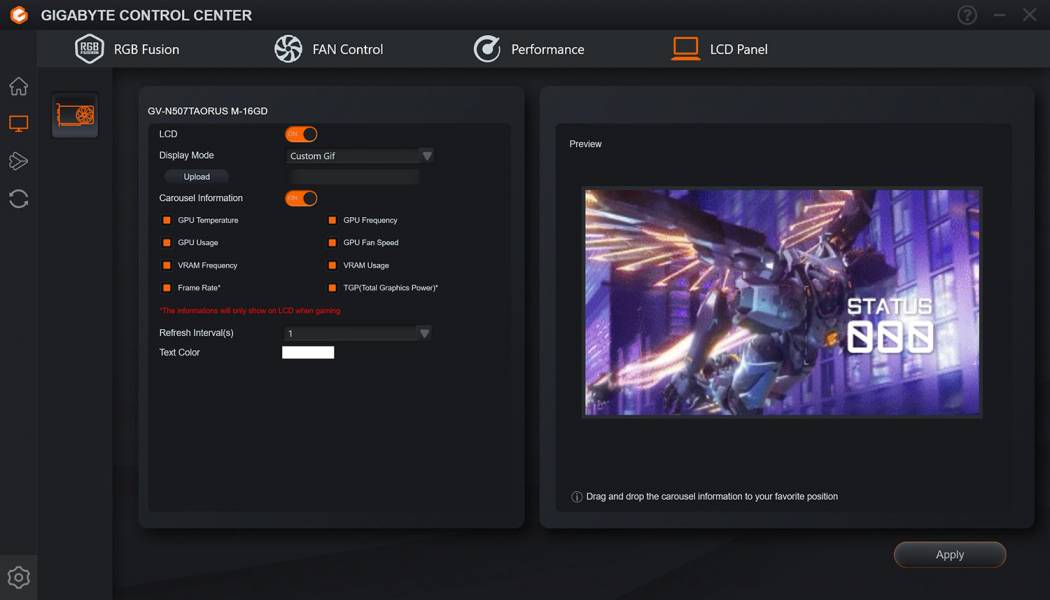
Task: Click the GV-N507TAORUS M-16GD model name
Action: click(208, 111)
